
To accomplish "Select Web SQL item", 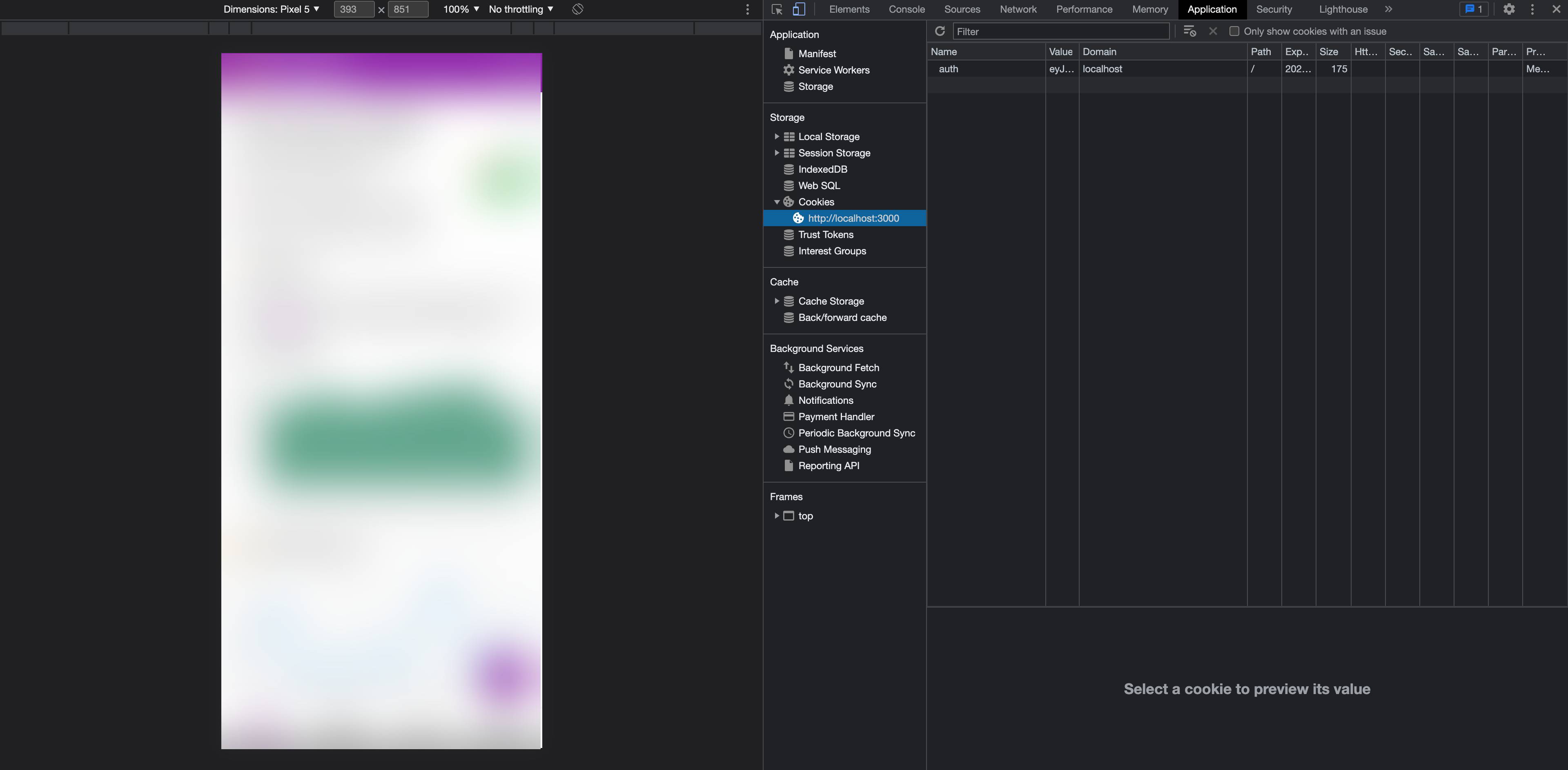I will [819, 186].
